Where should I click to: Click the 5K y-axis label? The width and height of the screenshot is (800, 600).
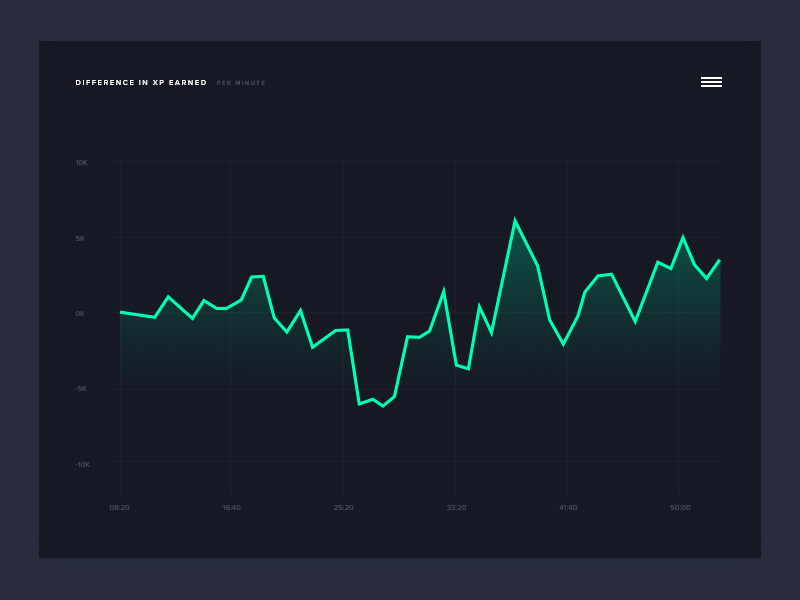(81, 238)
